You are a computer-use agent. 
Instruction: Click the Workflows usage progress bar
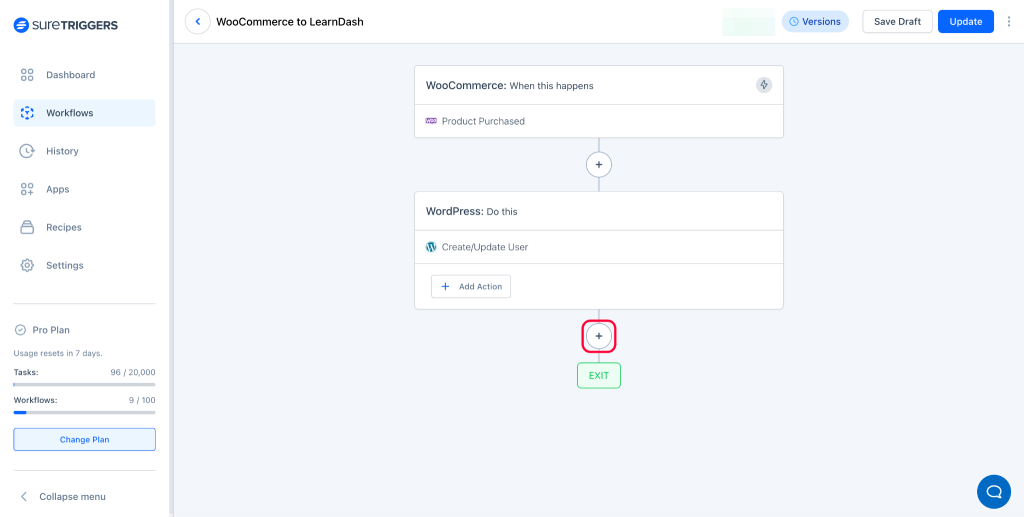84,413
